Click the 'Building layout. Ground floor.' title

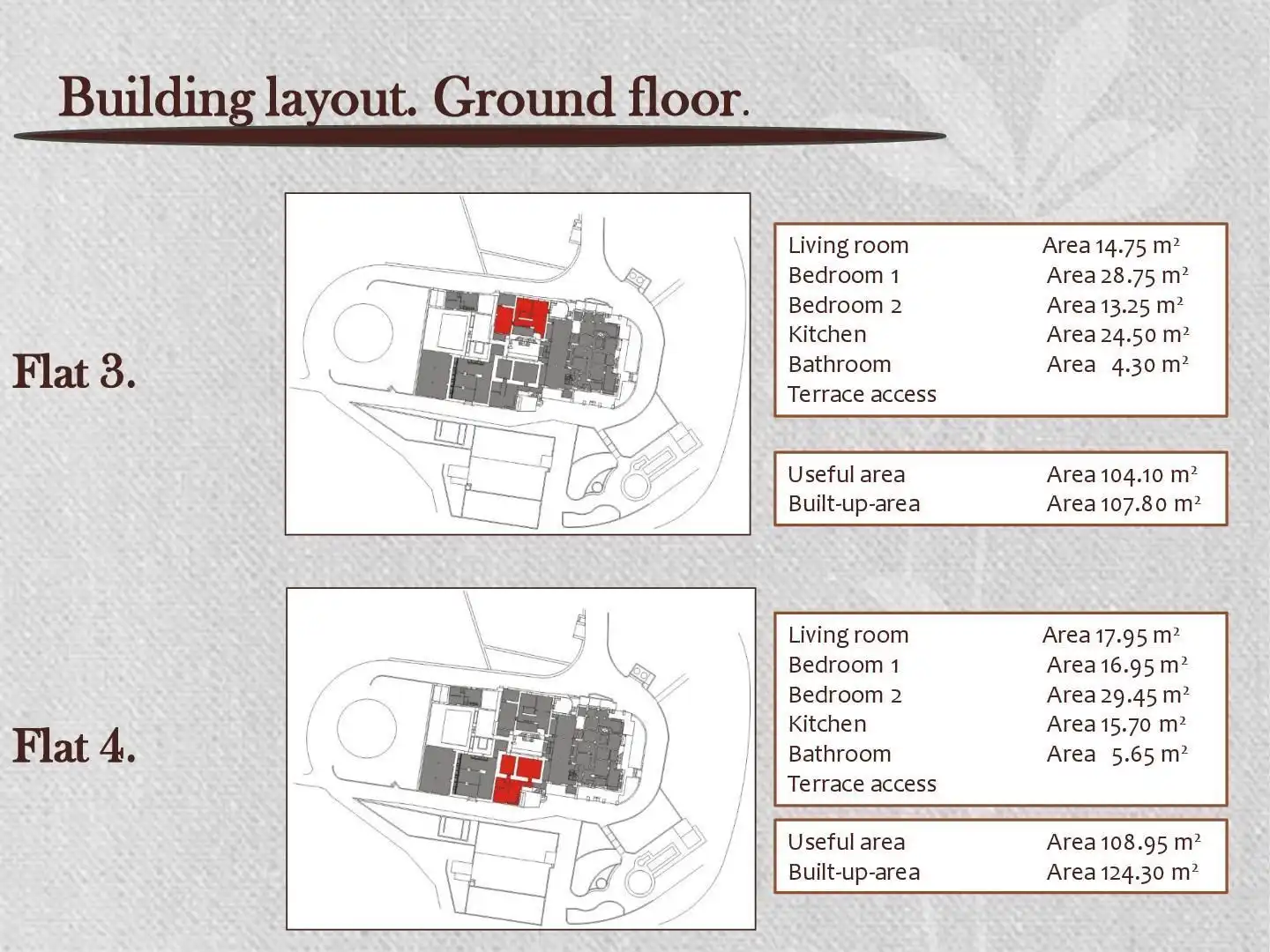point(404,97)
